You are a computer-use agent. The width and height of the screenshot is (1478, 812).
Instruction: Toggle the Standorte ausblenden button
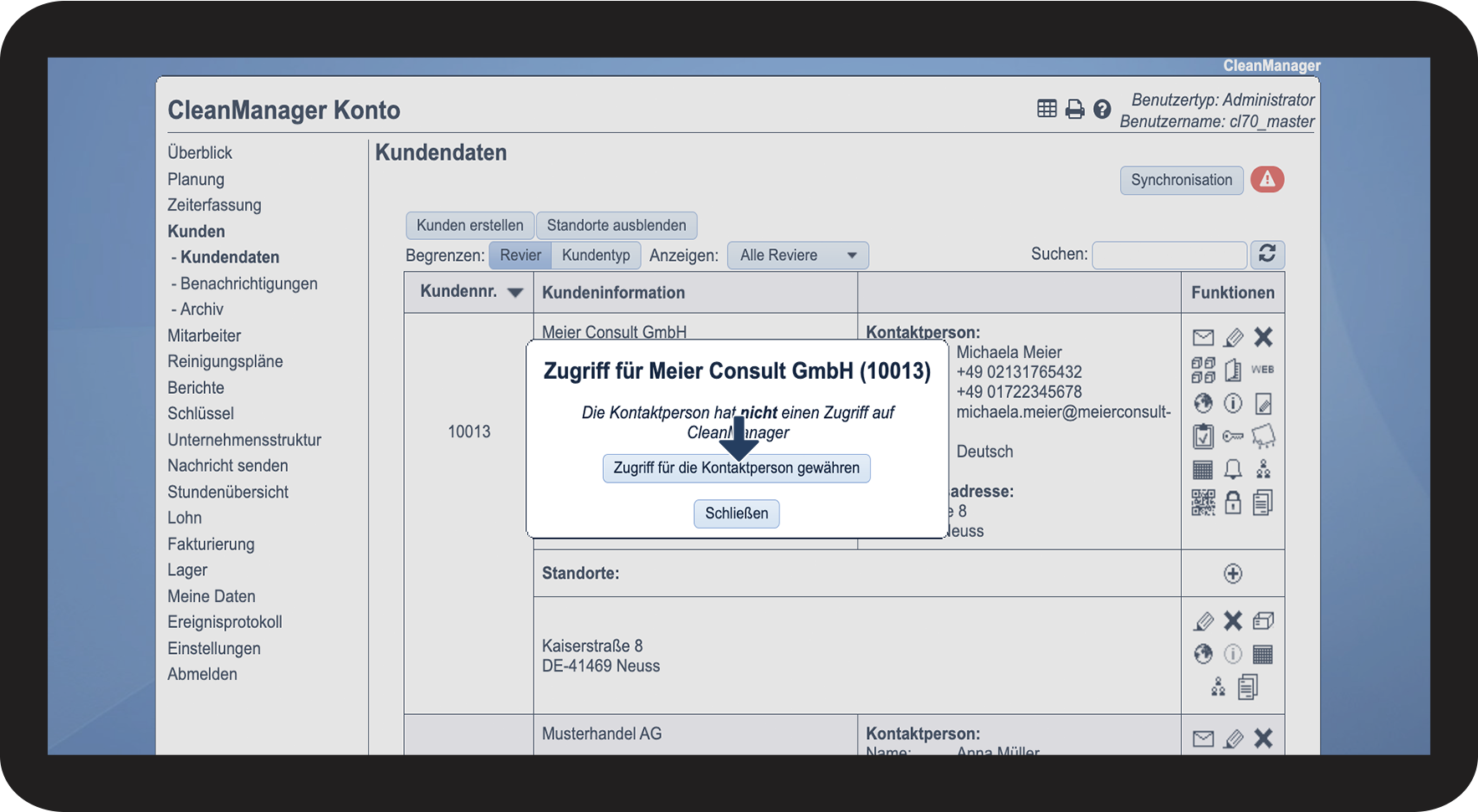pyautogui.click(x=616, y=226)
